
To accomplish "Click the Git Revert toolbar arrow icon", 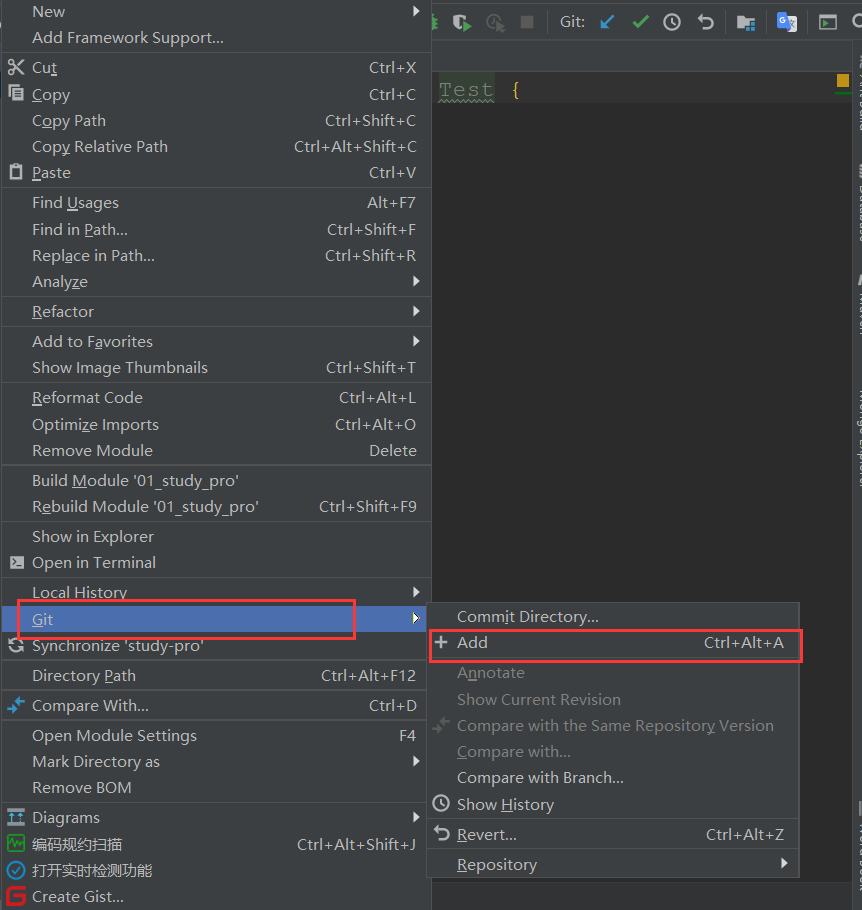I will coord(705,22).
